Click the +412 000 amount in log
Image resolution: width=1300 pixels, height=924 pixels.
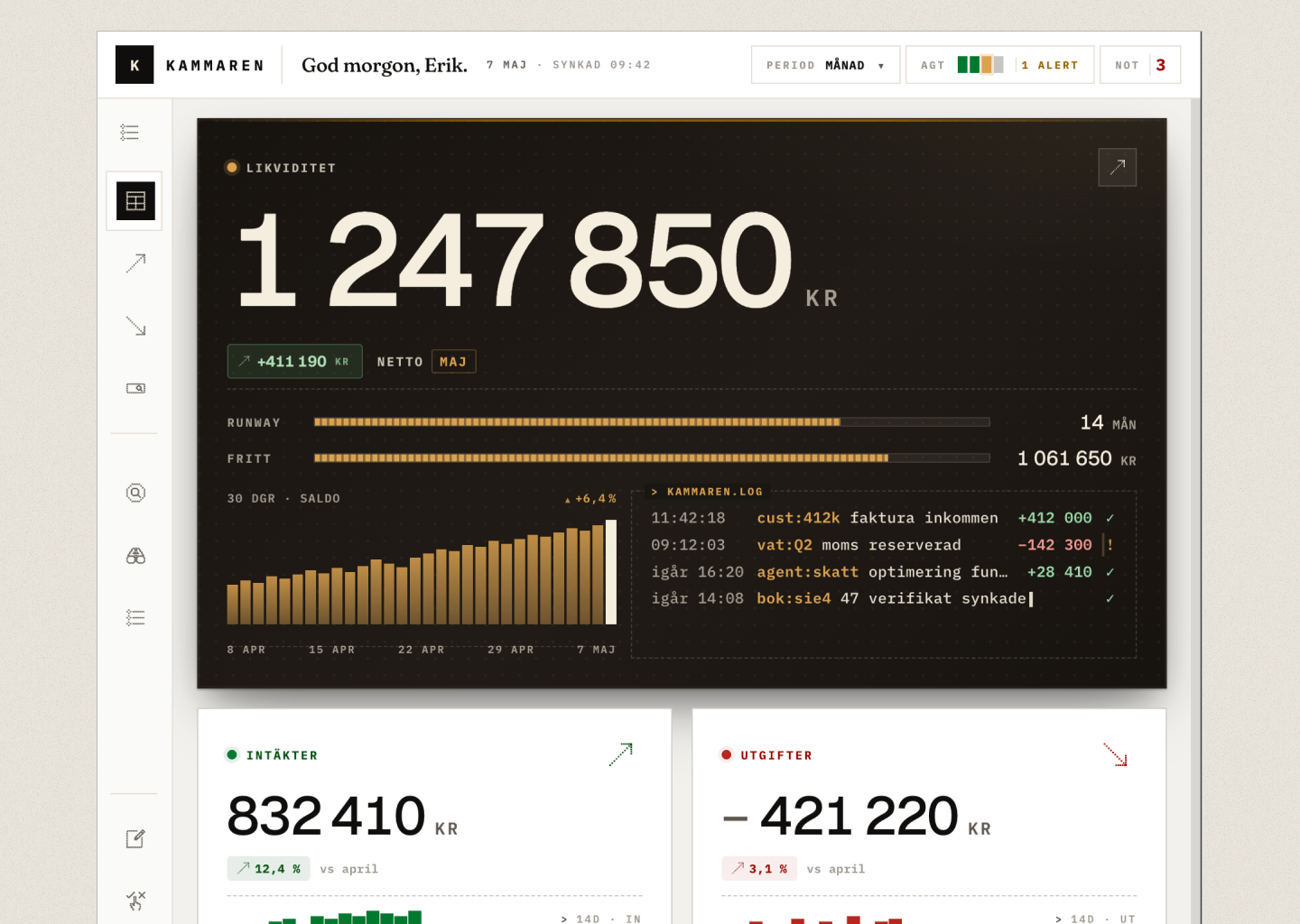click(1054, 518)
